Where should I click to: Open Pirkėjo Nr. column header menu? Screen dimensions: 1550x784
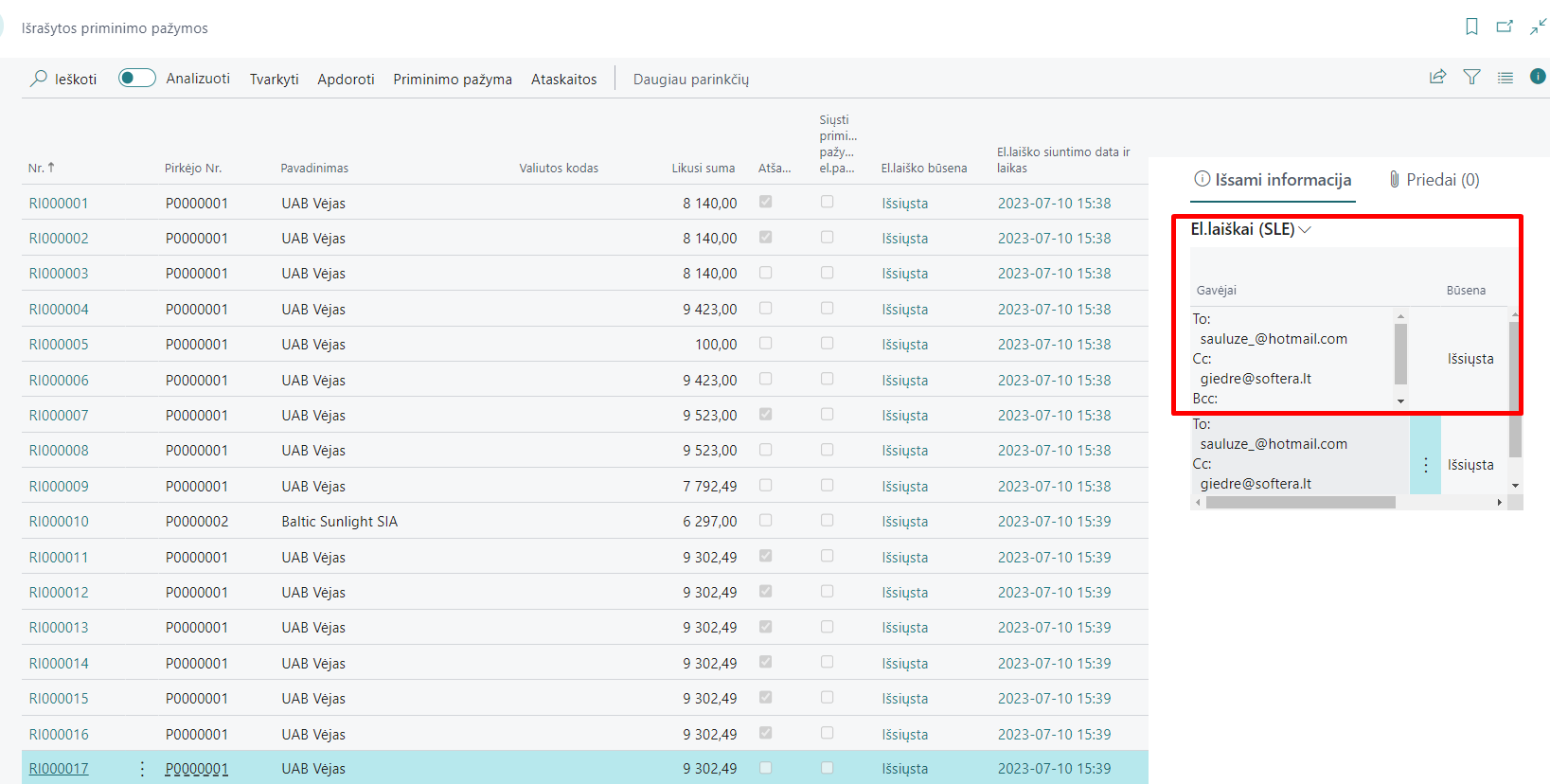(192, 168)
